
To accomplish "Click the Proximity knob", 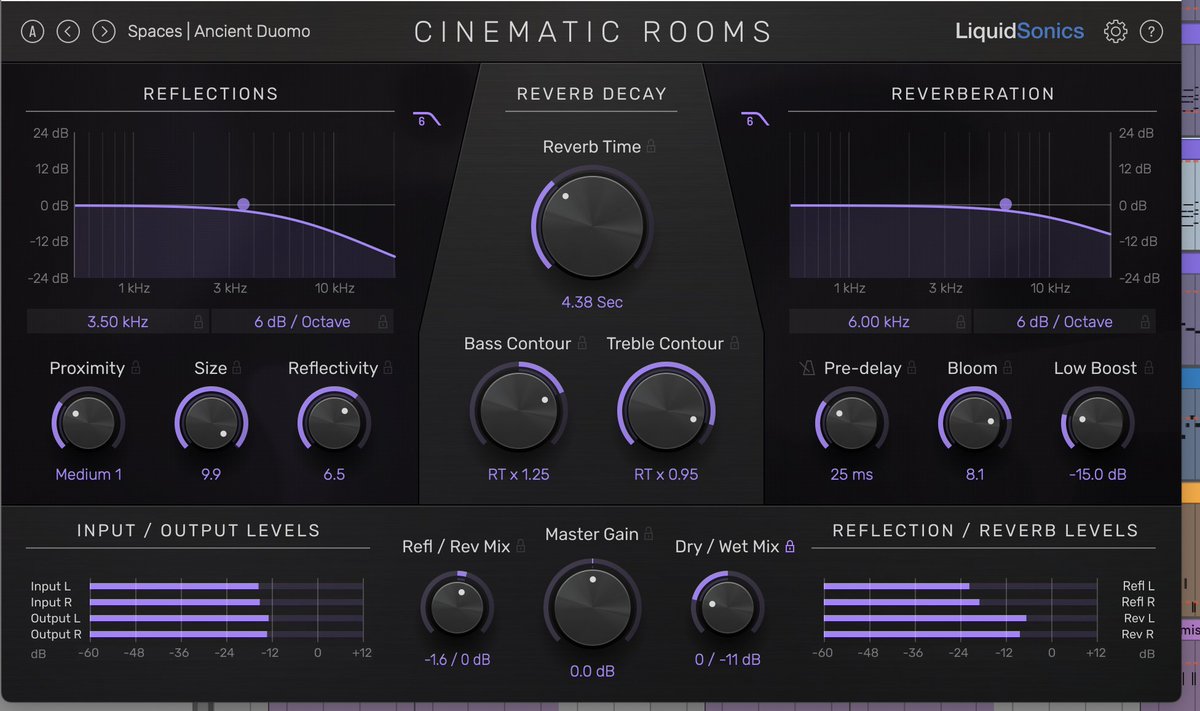I will pyautogui.click(x=88, y=423).
